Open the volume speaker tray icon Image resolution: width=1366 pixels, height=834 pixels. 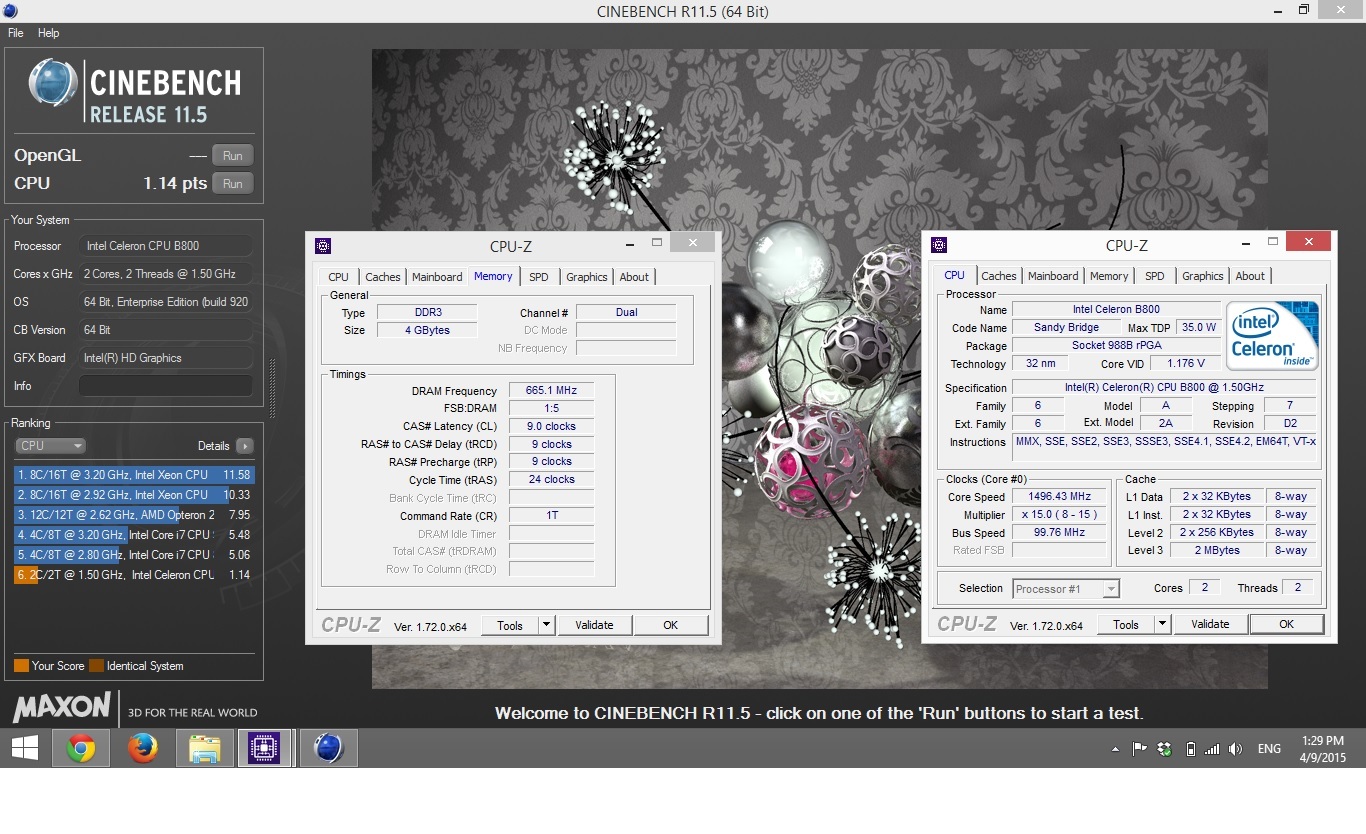pyautogui.click(x=1236, y=749)
